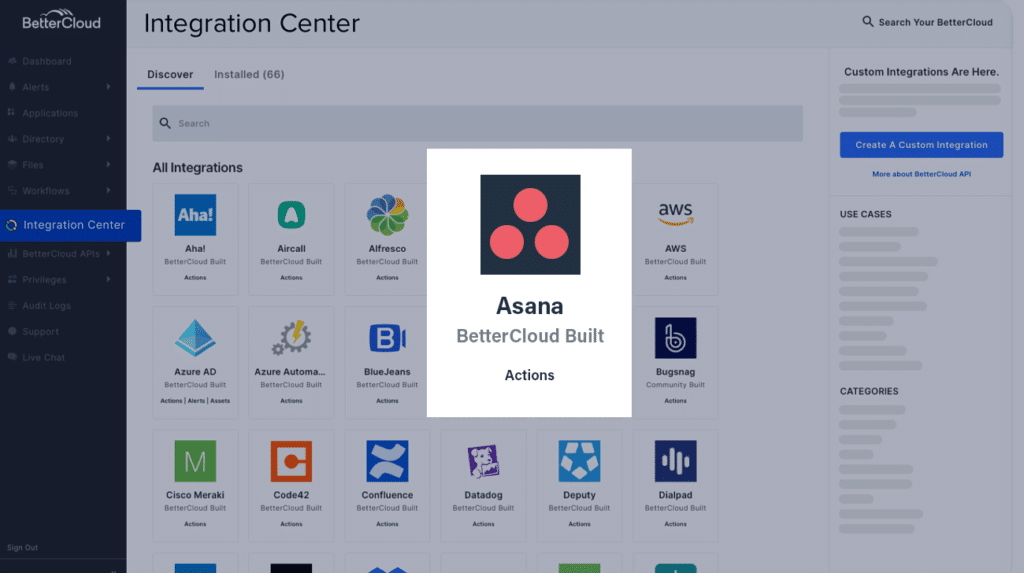This screenshot has height=573, width=1024.
Task: Click the magnifier icon in integrations search bar
Action: [165, 123]
